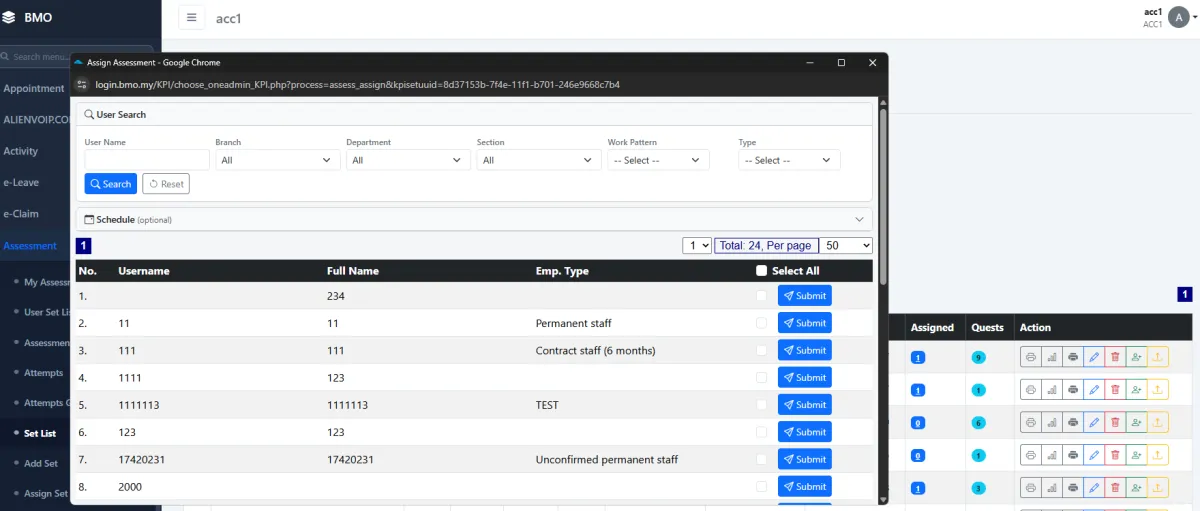Open statistics chart icon for 3-quests row

pos(1052,487)
